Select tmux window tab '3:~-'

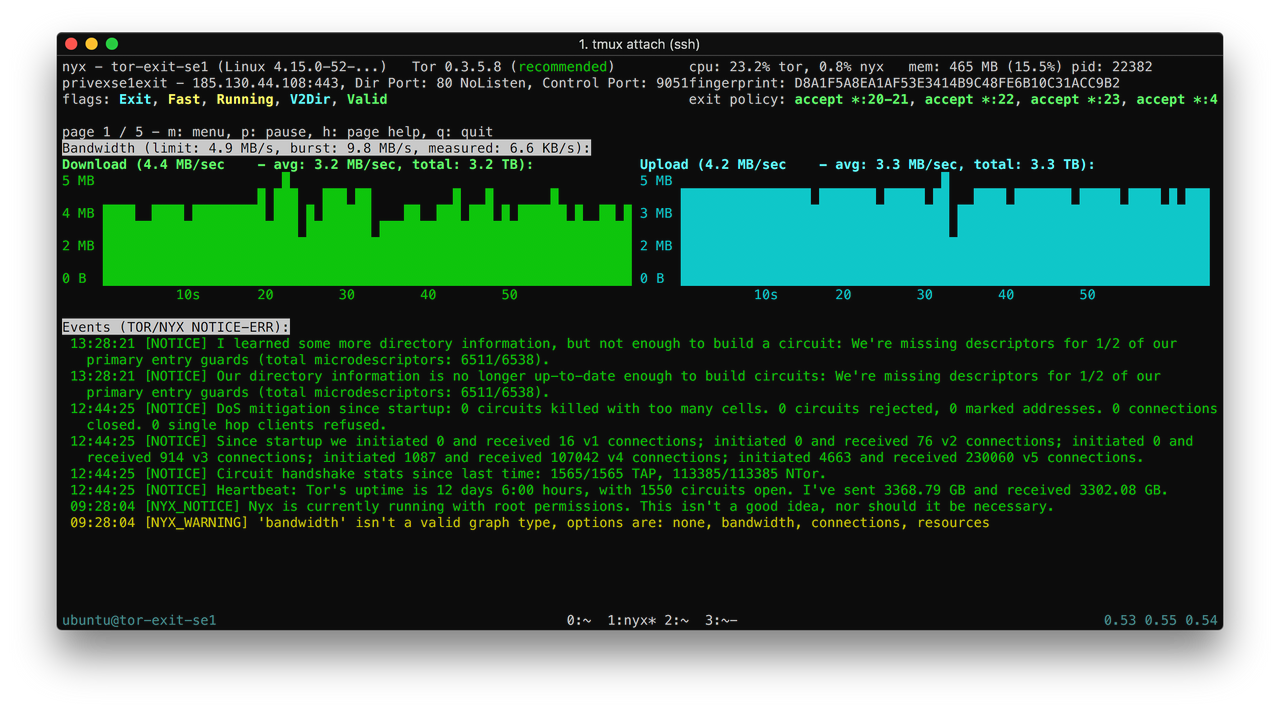(721, 620)
